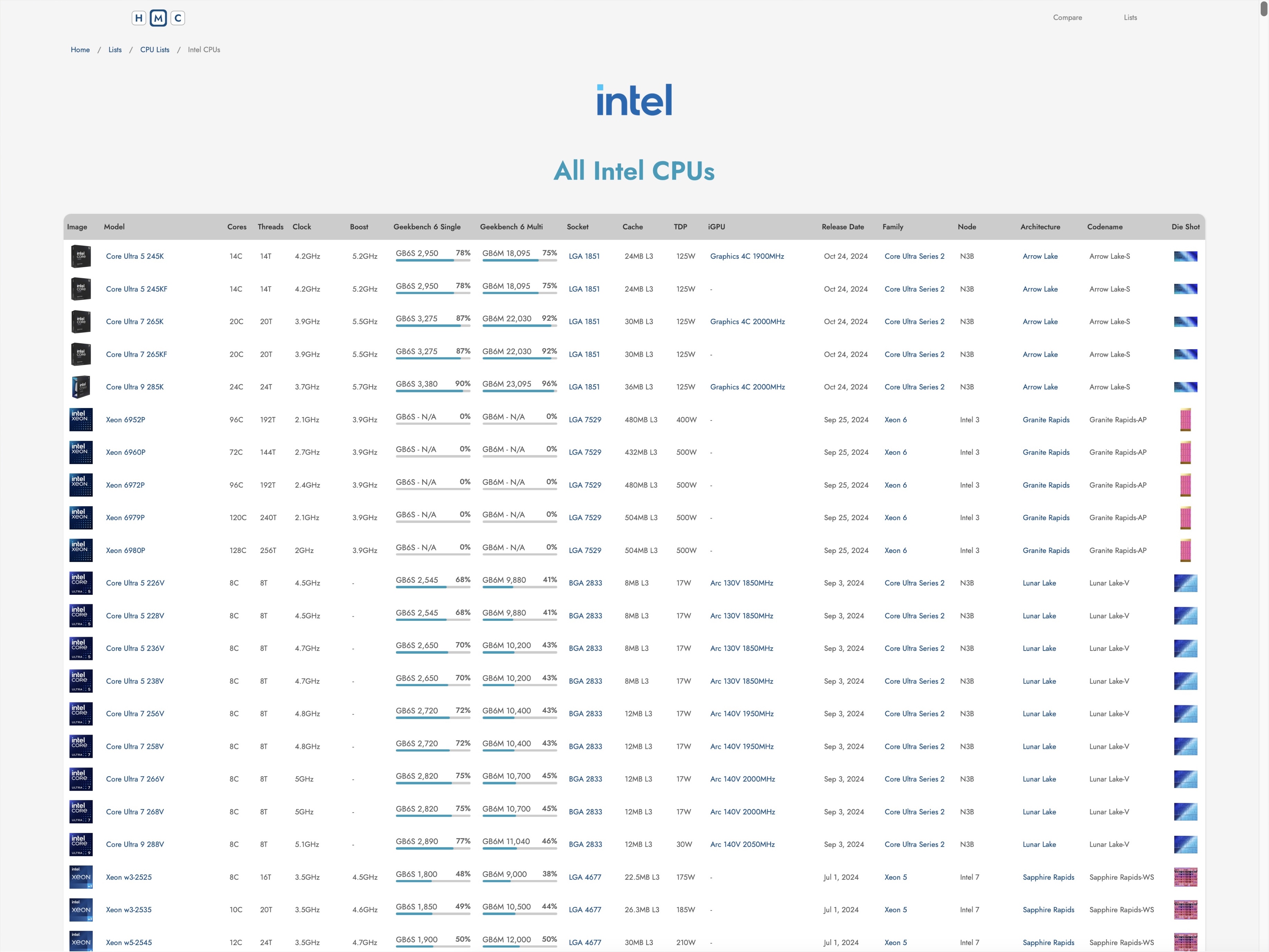Sort by Socket column header
The image size is (1269, 952).
coord(577,227)
